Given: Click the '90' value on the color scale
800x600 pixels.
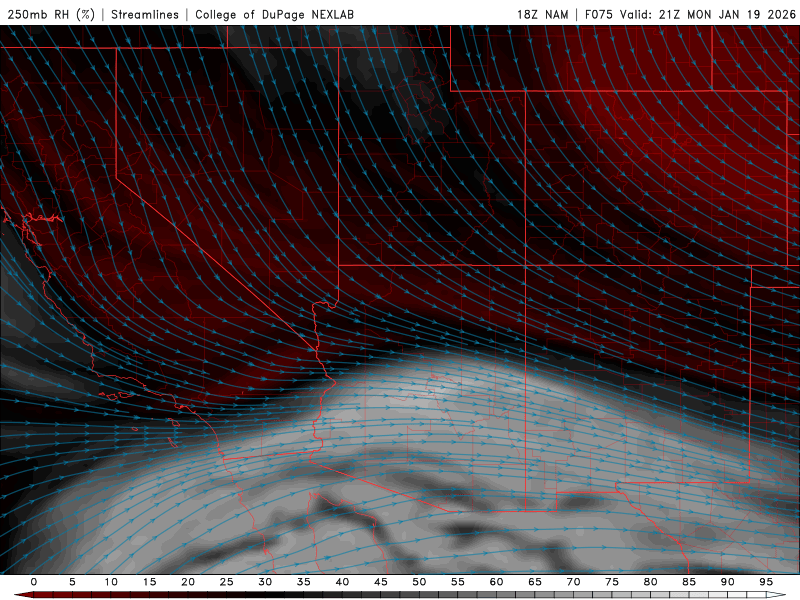Looking at the screenshot, I should pos(727,582).
